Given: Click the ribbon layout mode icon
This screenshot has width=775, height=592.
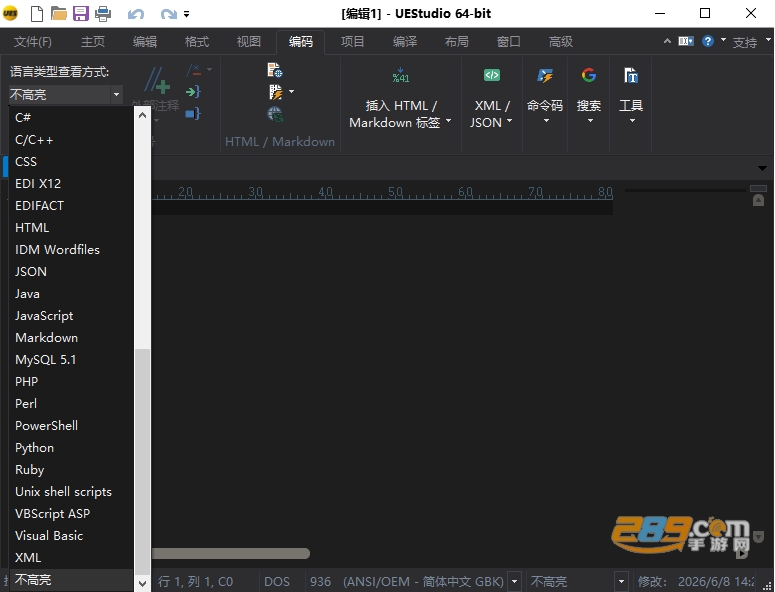Looking at the screenshot, I should point(686,41).
